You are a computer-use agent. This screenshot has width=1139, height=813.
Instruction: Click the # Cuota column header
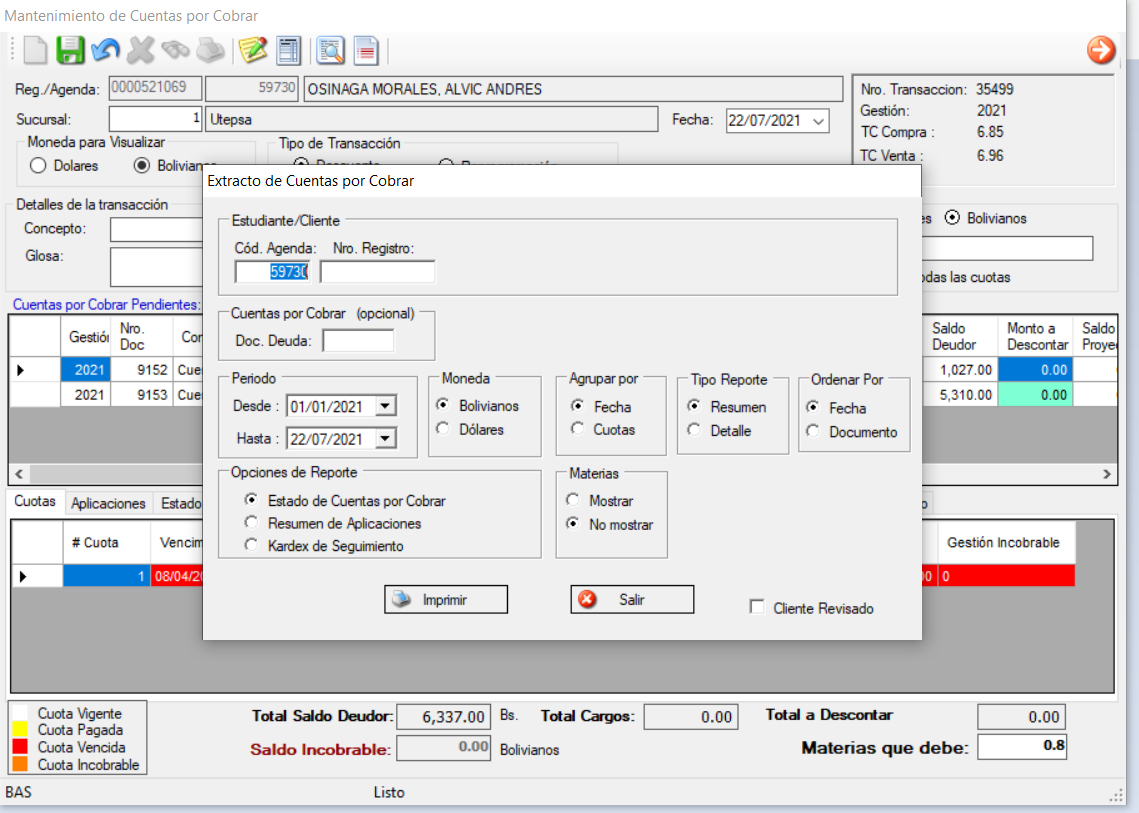(x=107, y=543)
